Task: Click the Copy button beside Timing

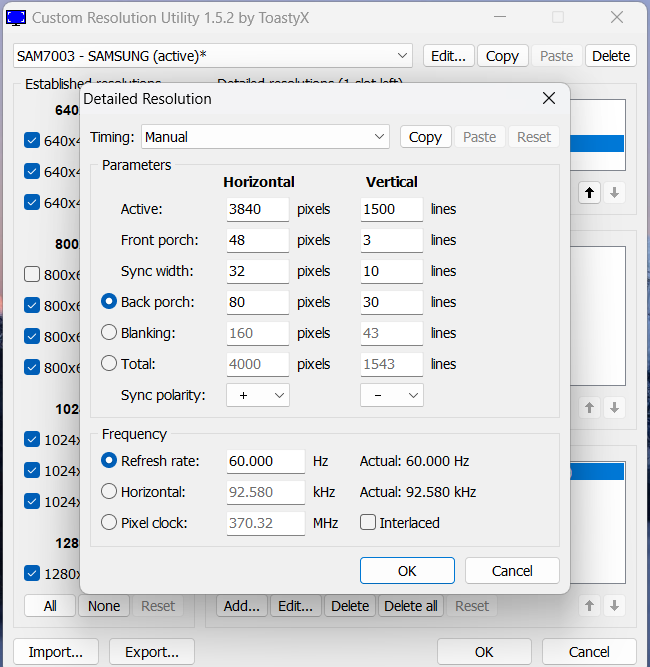Action: coord(425,137)
